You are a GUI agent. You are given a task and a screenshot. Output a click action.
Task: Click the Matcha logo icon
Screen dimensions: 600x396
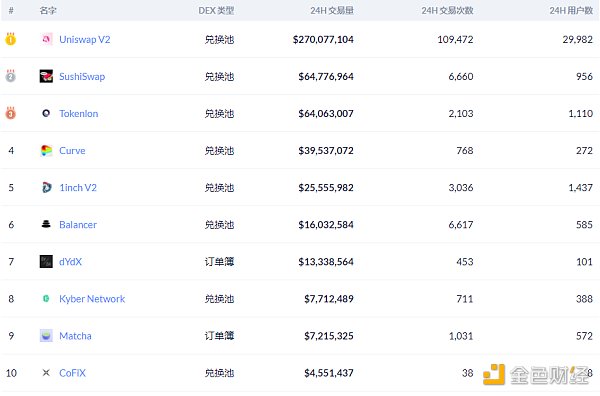tap(46, 336)
